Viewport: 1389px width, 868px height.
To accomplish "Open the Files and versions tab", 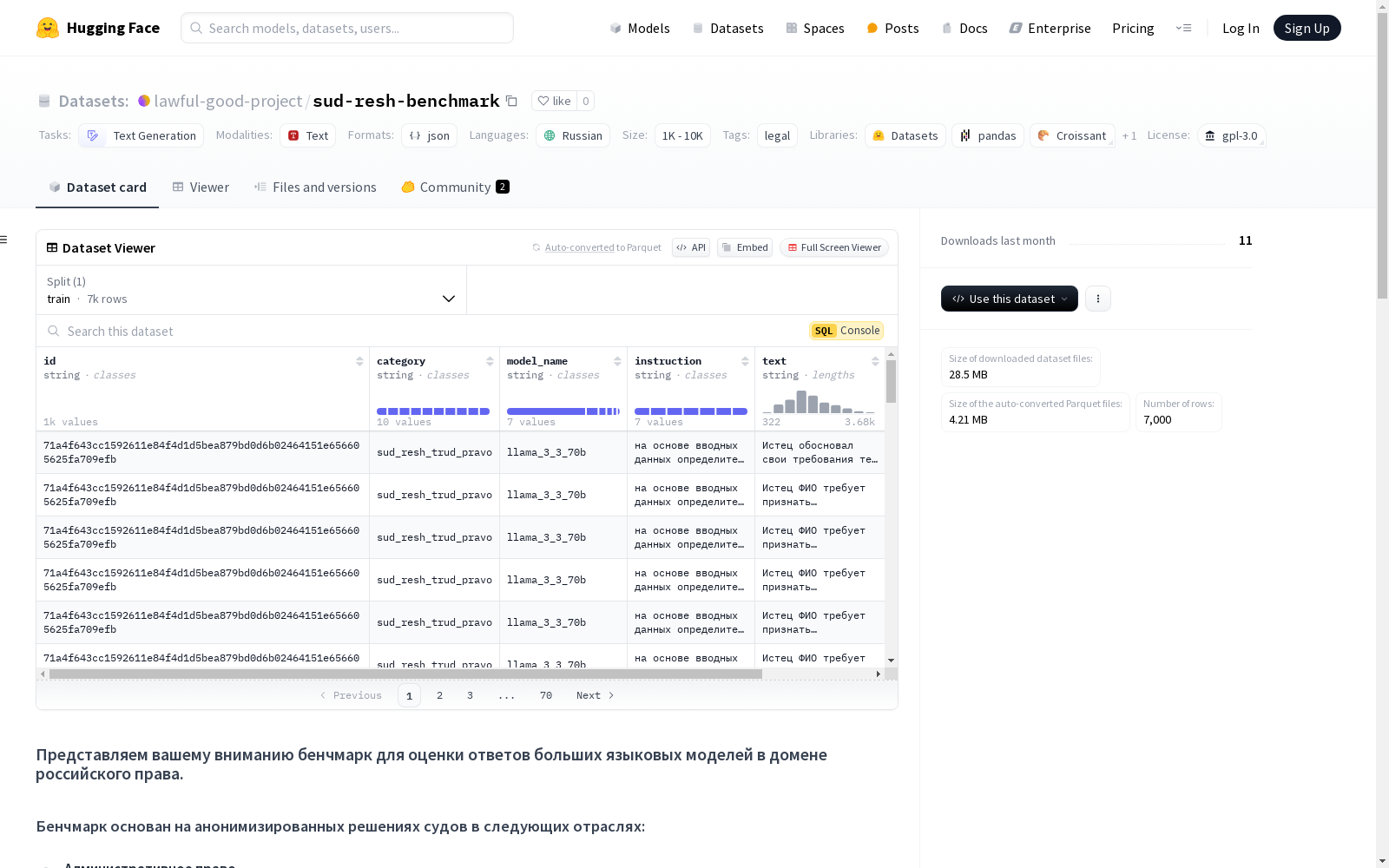I will 315,187.
